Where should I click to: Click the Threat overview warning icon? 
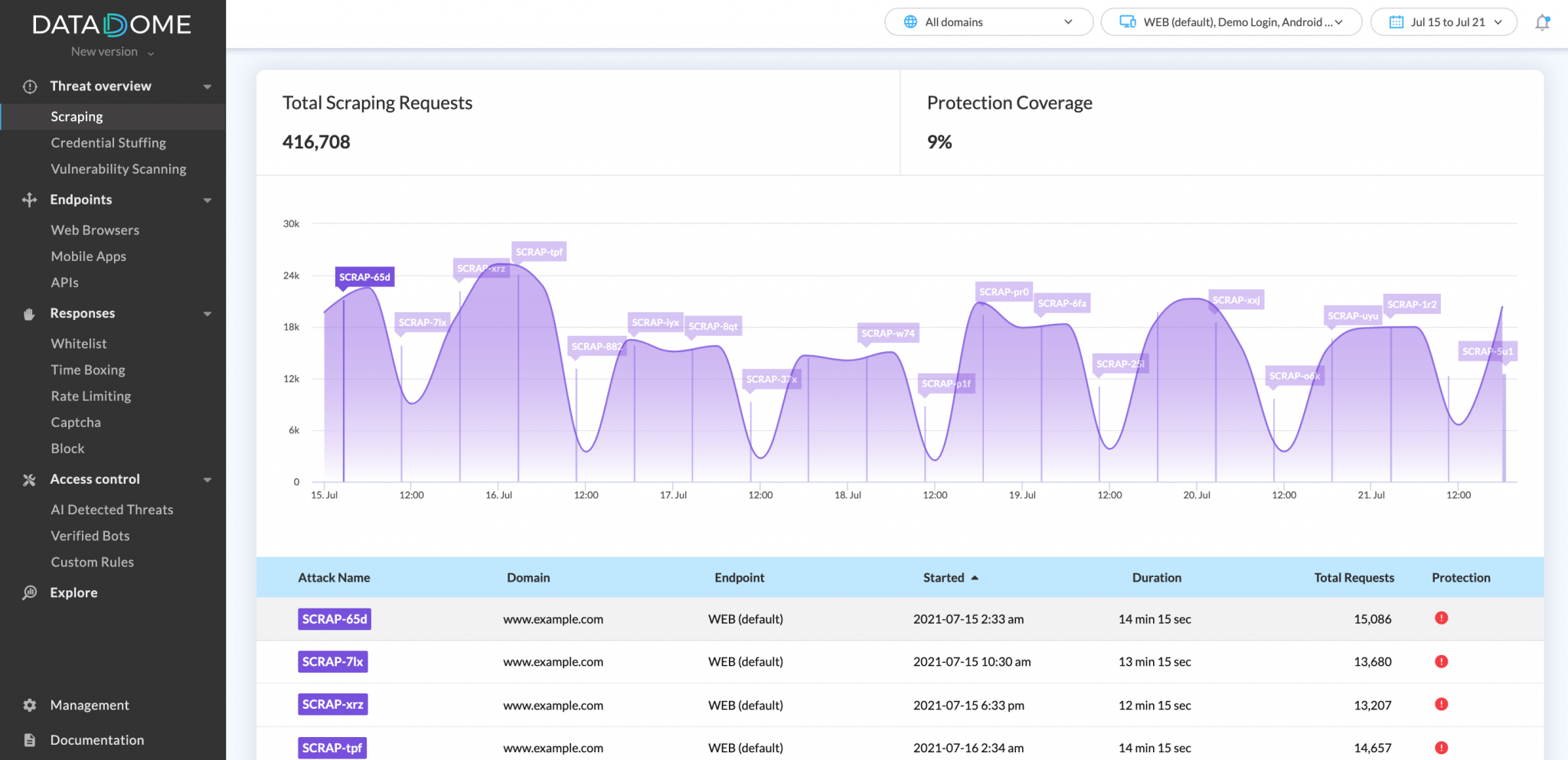[x=28, y=86]
